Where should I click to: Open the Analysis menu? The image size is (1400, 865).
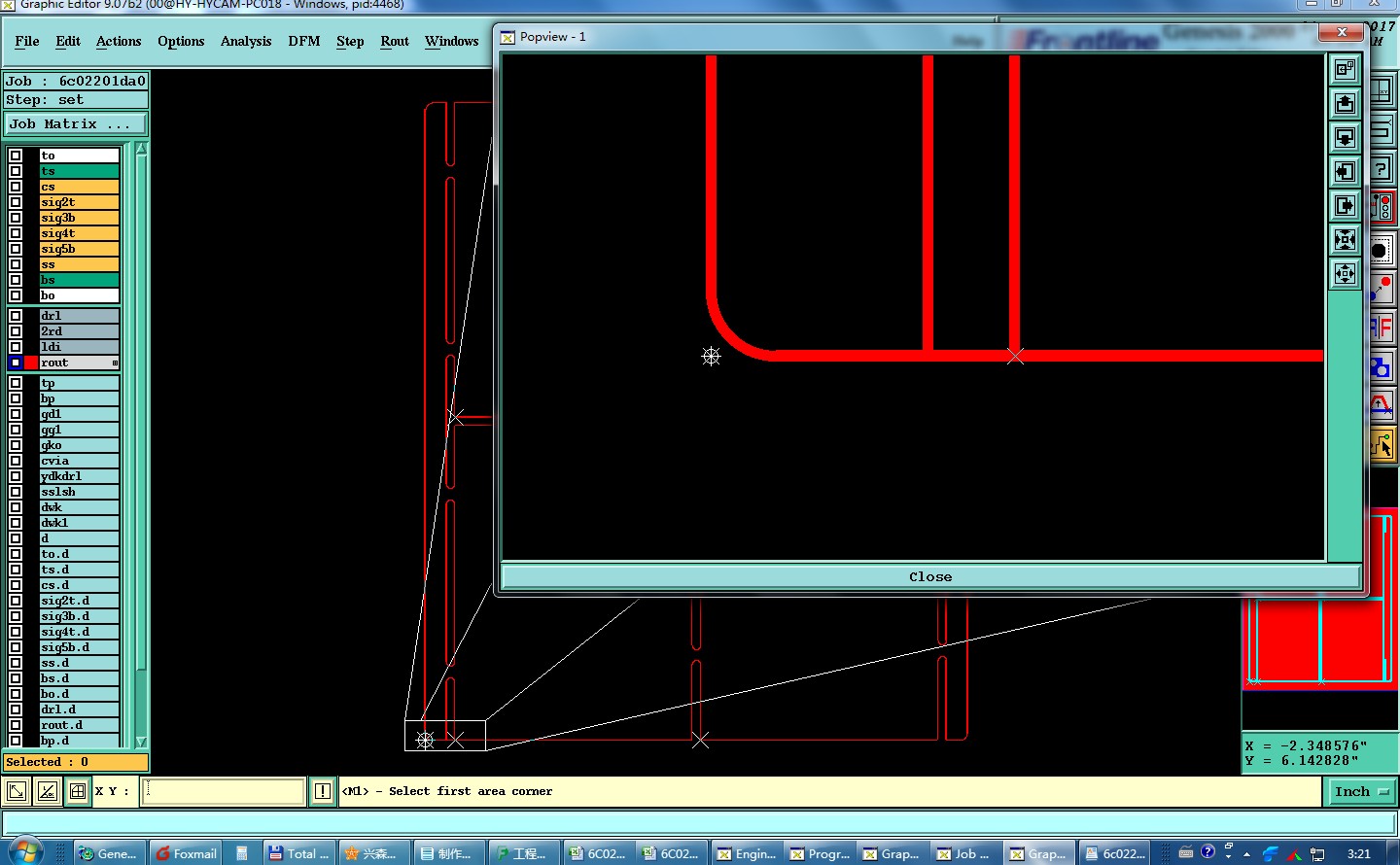(x=246, y=41)
